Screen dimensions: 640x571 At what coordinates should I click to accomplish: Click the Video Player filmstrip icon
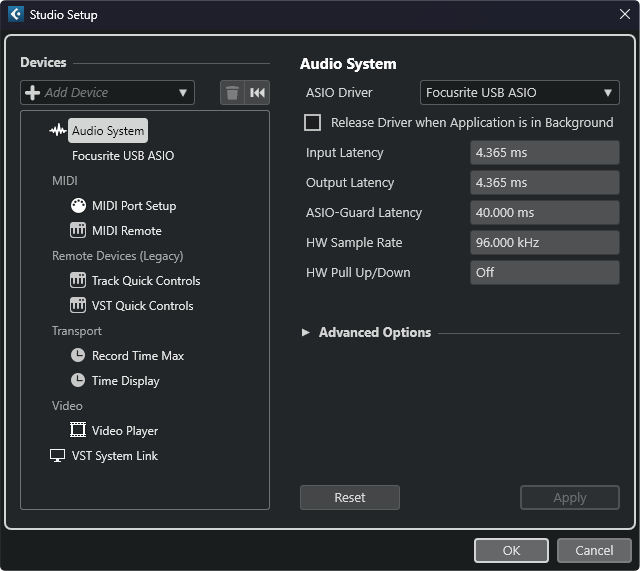click(78, 430)
